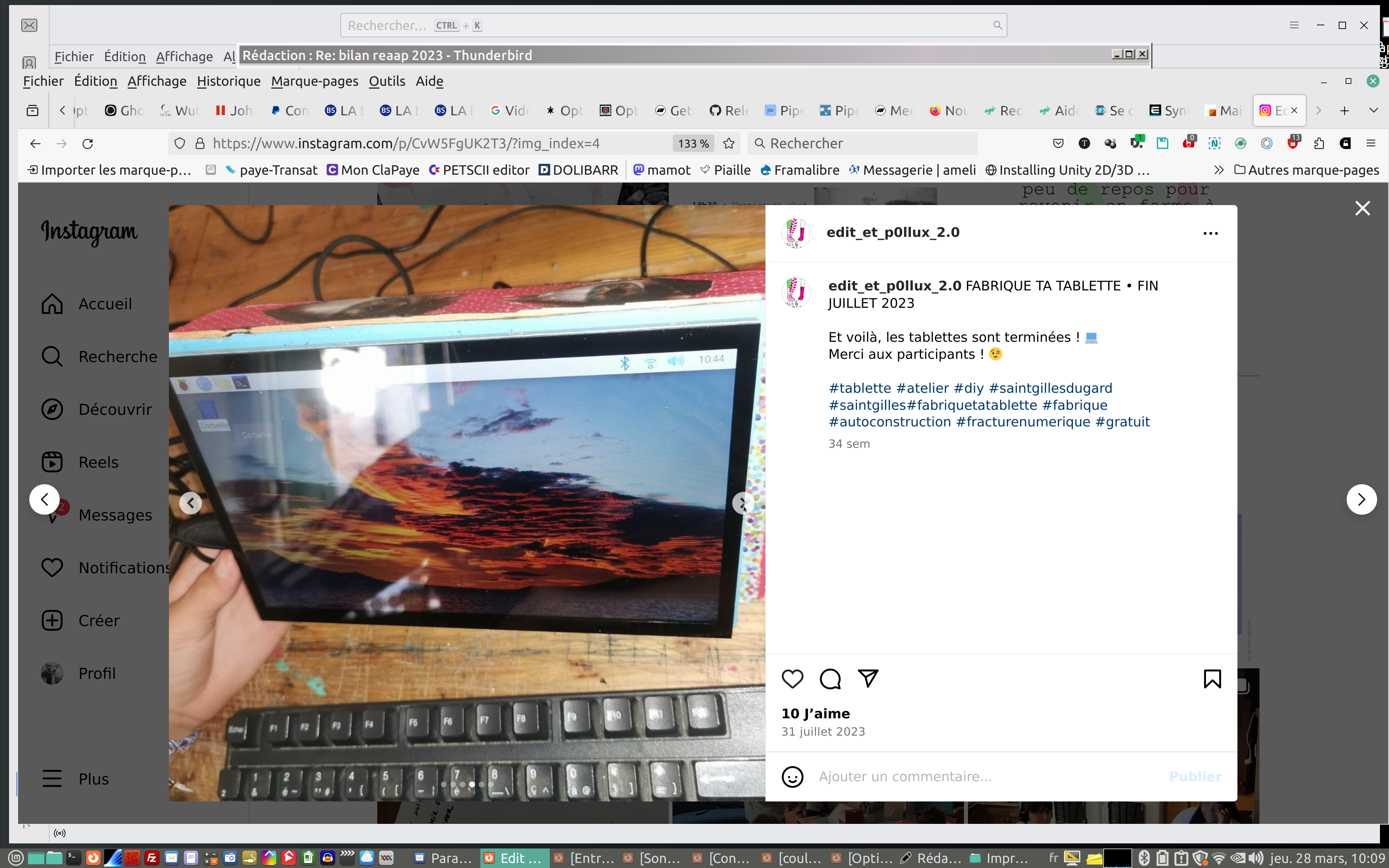Like the post with the heart icon
The height and width of the screenshot is (868, 1389).
[x=792, y=678]
